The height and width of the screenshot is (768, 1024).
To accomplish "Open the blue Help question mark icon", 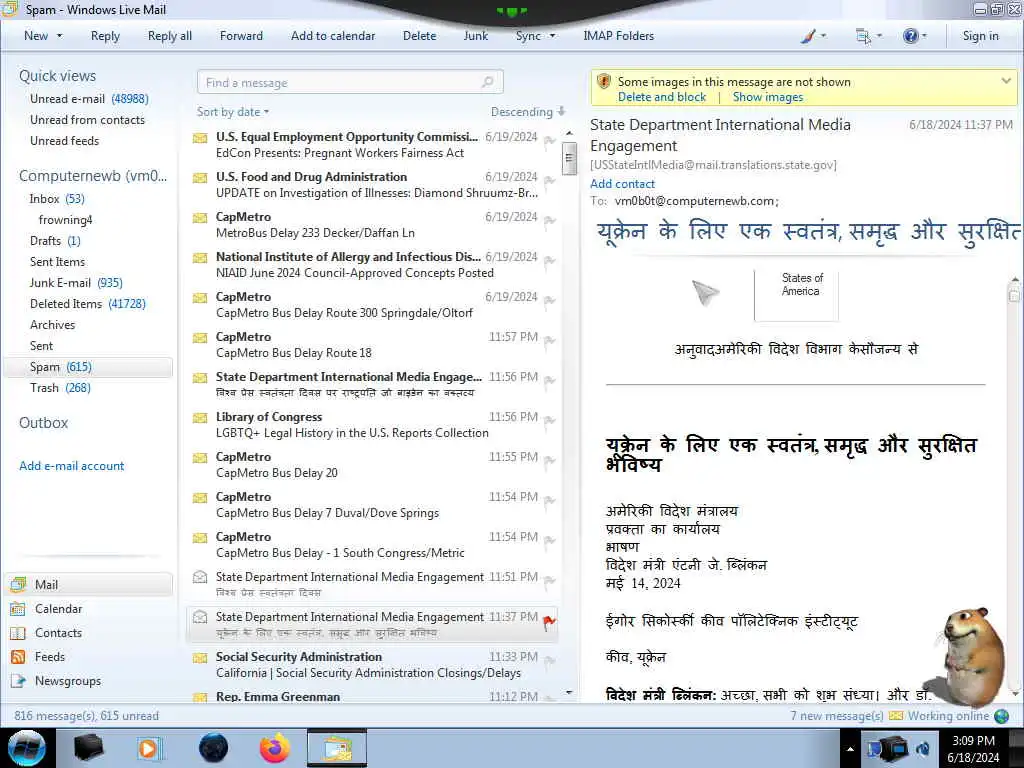I will click(x=910, y=36).
